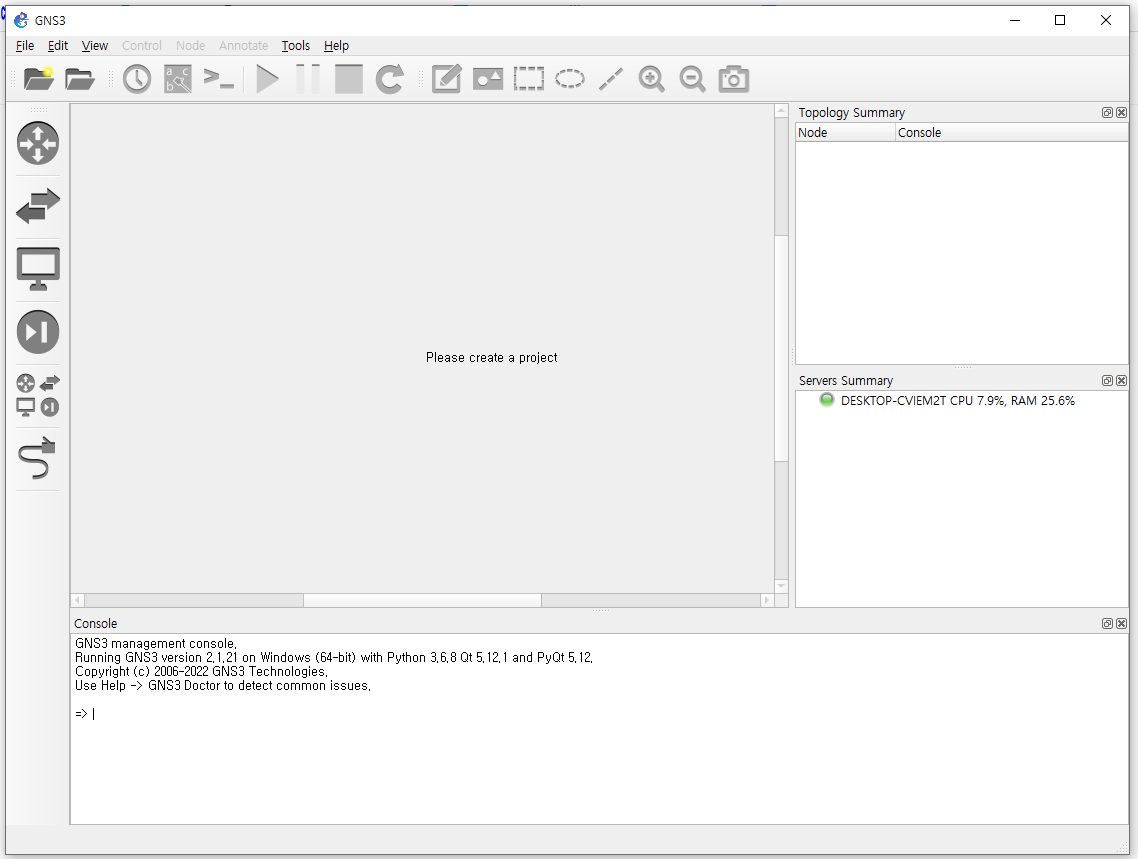1138x859 pixels.
Task: Take a screenshot camera icon
Action: [x=734, y=78]
